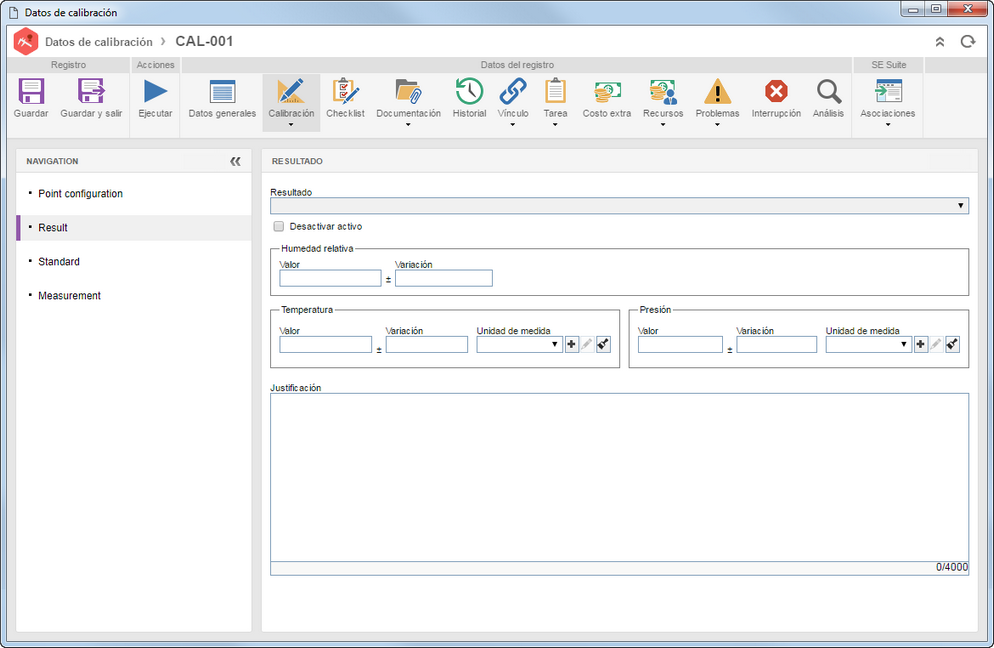Open Presión Unidad de medida dropdown
This screenshot has width=994, height=648.
pos(868,344)
